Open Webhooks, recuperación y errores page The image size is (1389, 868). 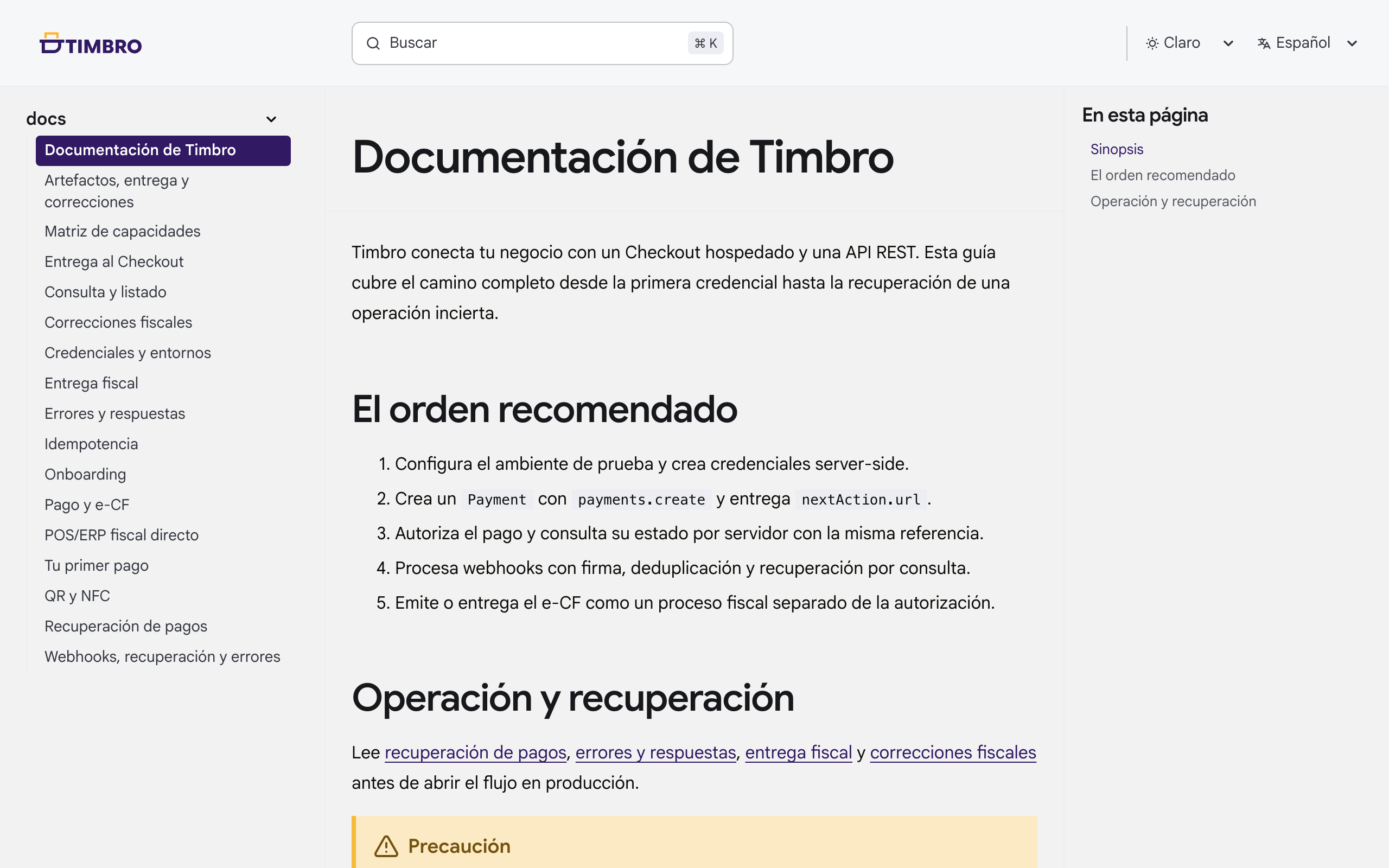click(x=162, y=658)
